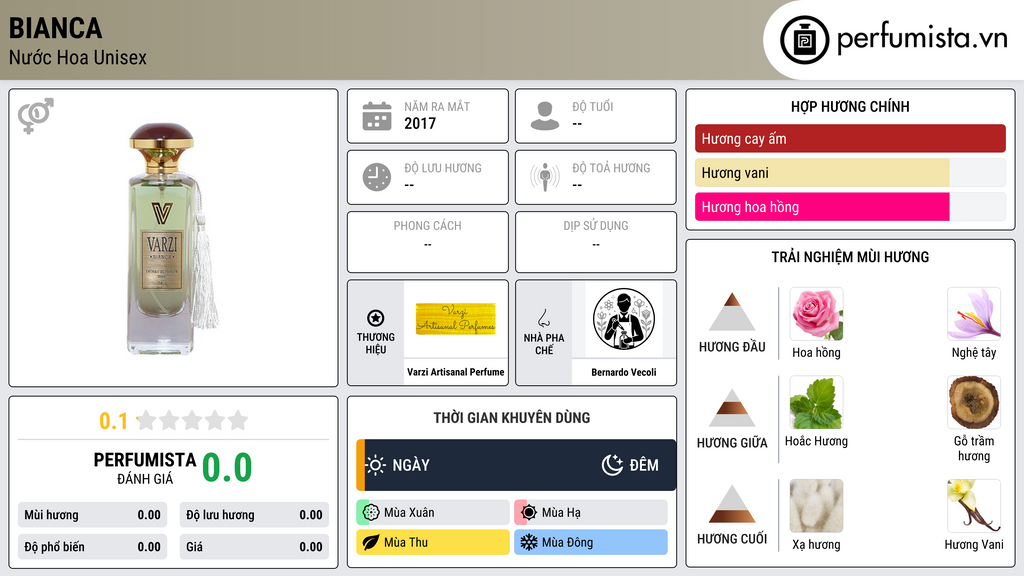Click the Bernardo Vecoli perfumer name

[x=624, y=372]
